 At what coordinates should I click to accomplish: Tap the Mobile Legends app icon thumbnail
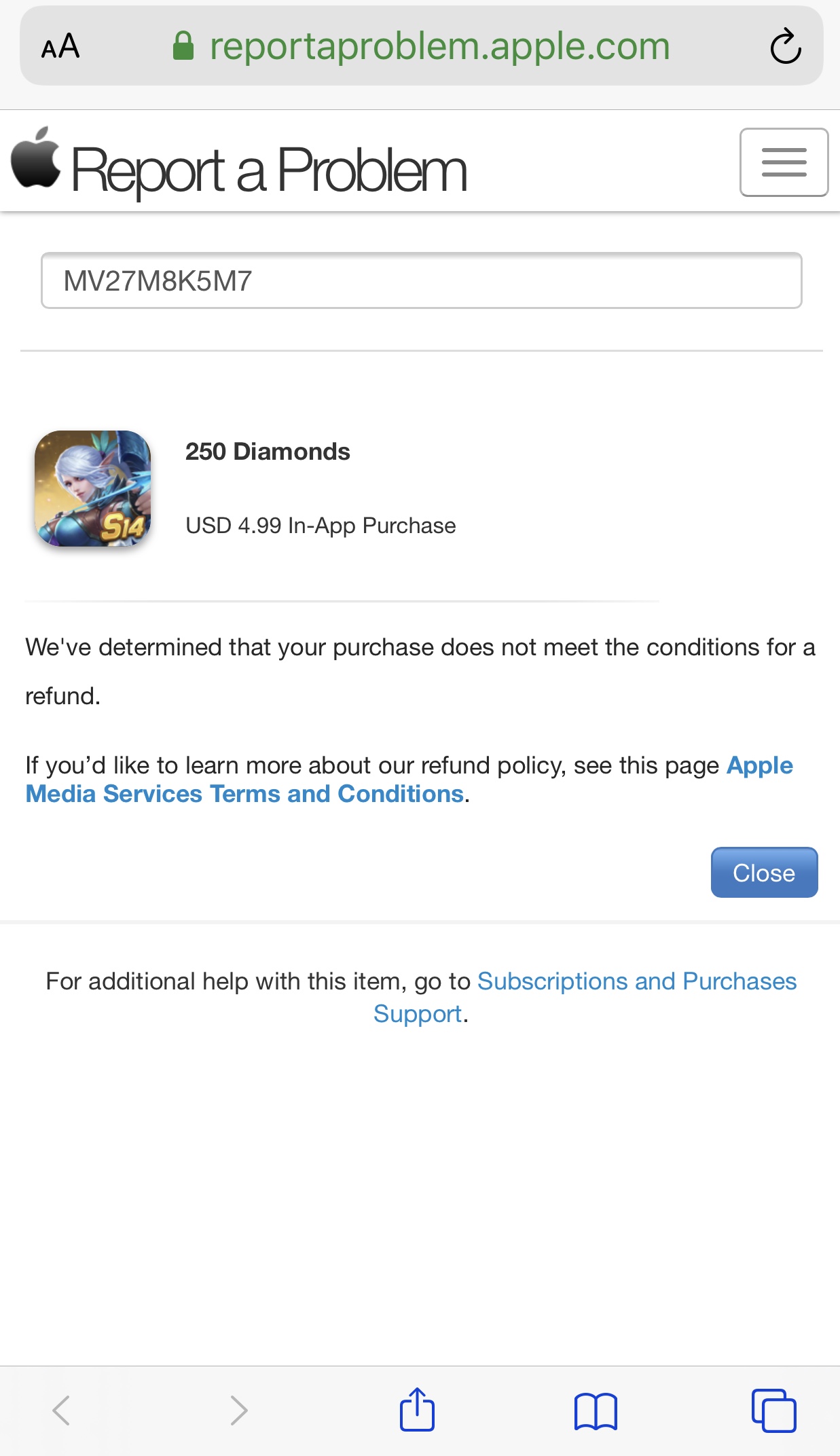(x=93, y=488)
